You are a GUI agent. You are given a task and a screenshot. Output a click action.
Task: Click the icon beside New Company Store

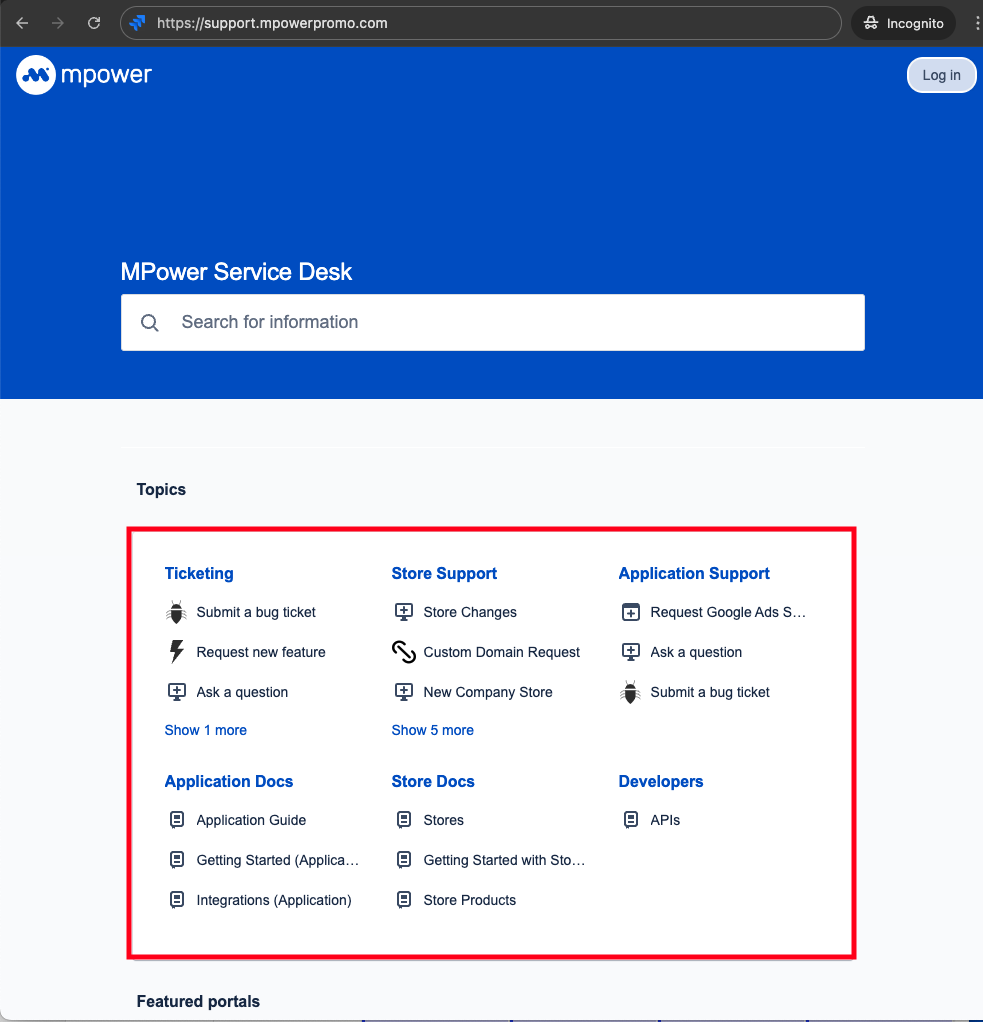pyautogui.click(x=403, y=692)
